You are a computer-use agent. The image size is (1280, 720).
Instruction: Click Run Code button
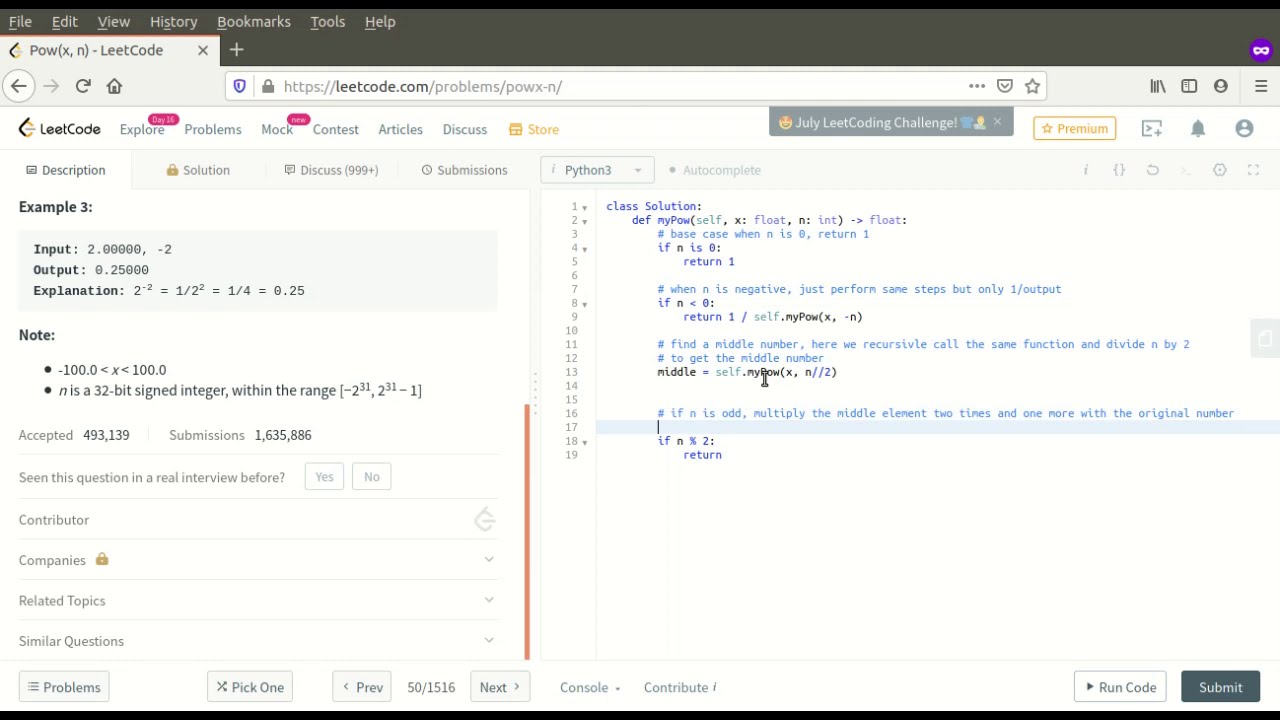click(1120, 687)
